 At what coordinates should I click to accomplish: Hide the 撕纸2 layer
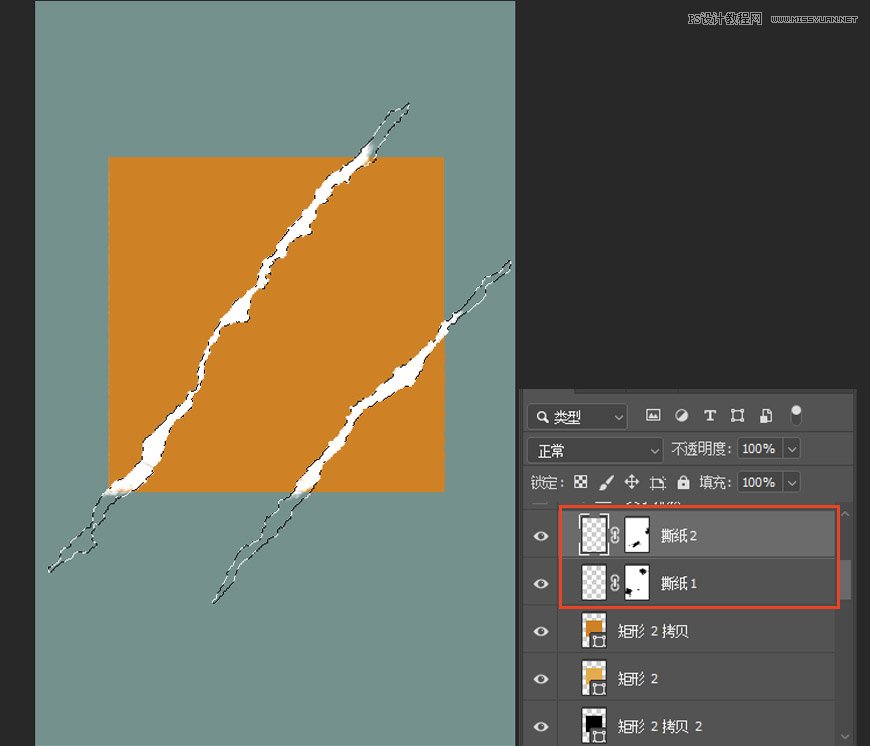click(540, 536)
